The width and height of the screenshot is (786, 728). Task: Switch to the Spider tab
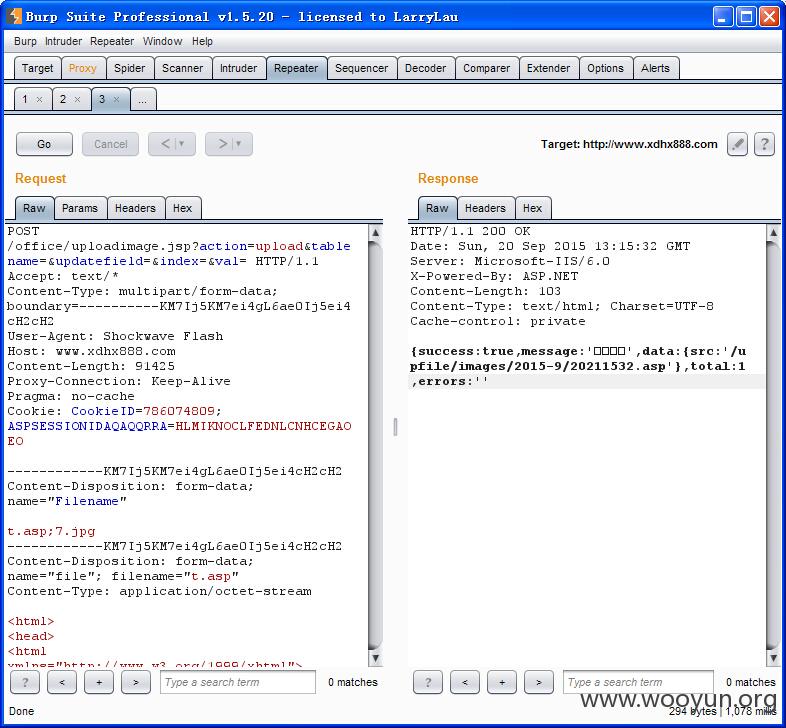129,68
